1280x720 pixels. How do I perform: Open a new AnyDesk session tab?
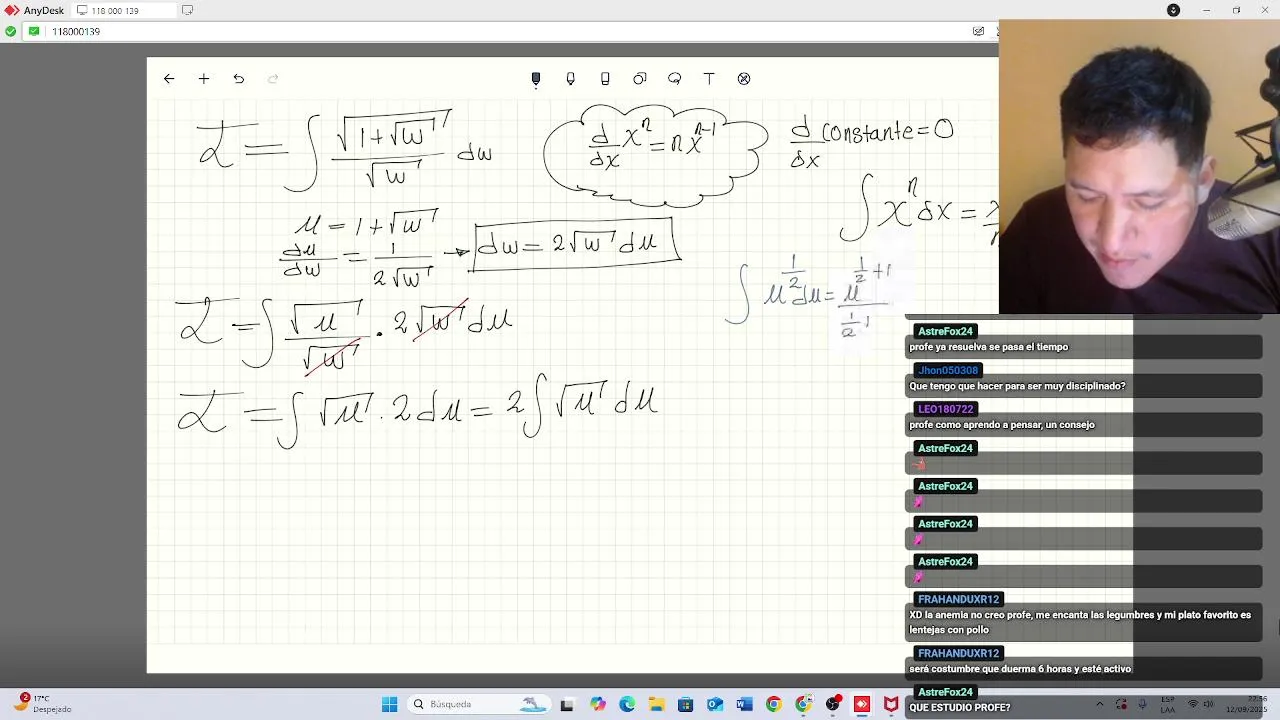click(187, 10)
